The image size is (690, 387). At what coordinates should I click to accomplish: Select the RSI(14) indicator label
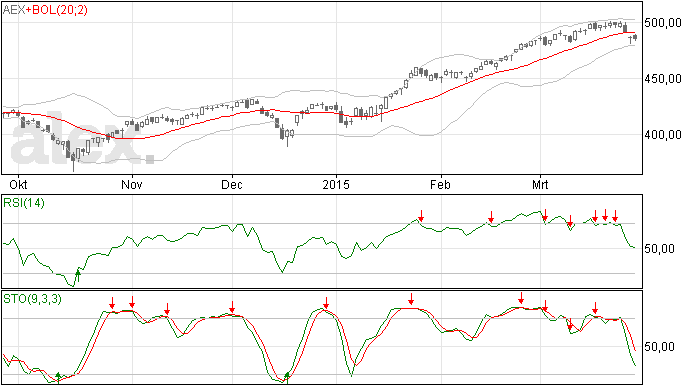pos(24,203)
